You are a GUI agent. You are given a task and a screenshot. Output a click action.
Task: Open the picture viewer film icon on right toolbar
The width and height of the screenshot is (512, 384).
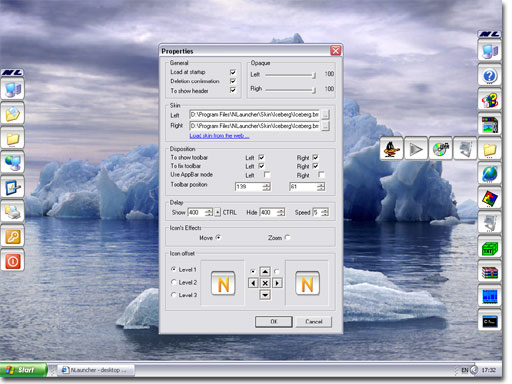click(x=489, y=124)
